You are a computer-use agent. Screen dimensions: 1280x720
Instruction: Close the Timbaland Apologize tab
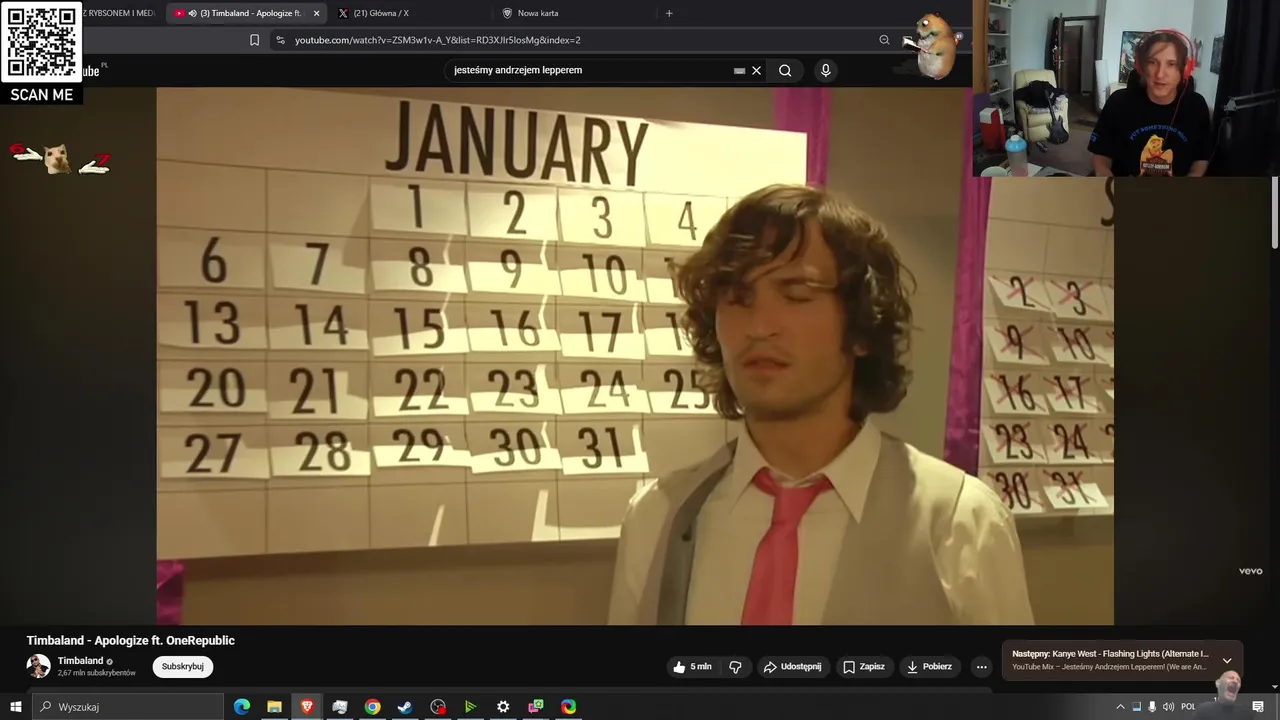coord(316,13)
